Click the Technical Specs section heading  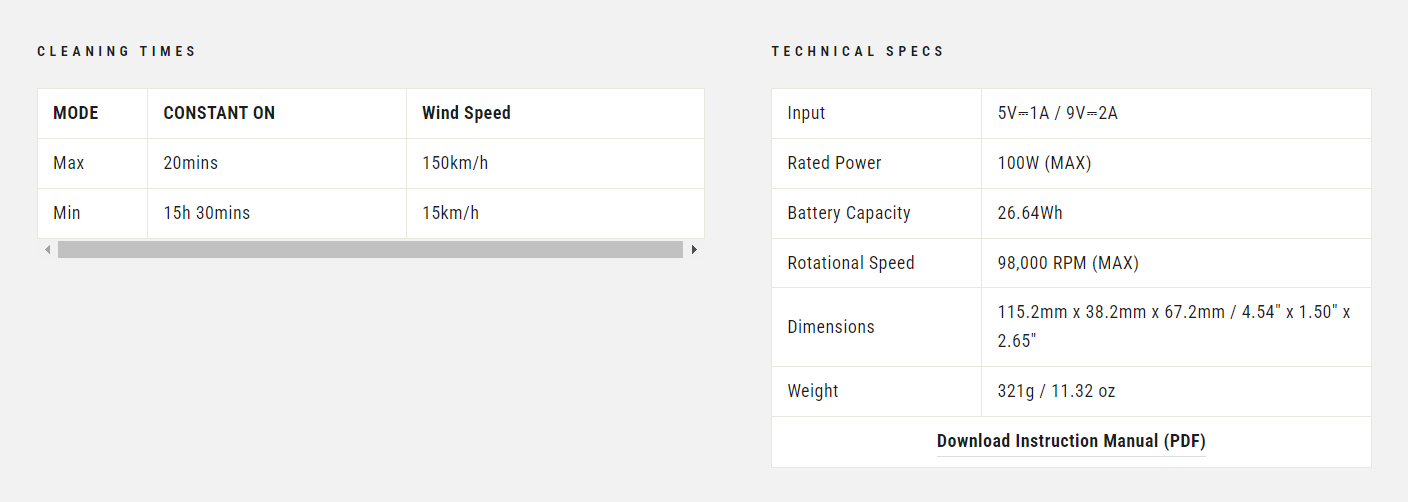[858, 51]
